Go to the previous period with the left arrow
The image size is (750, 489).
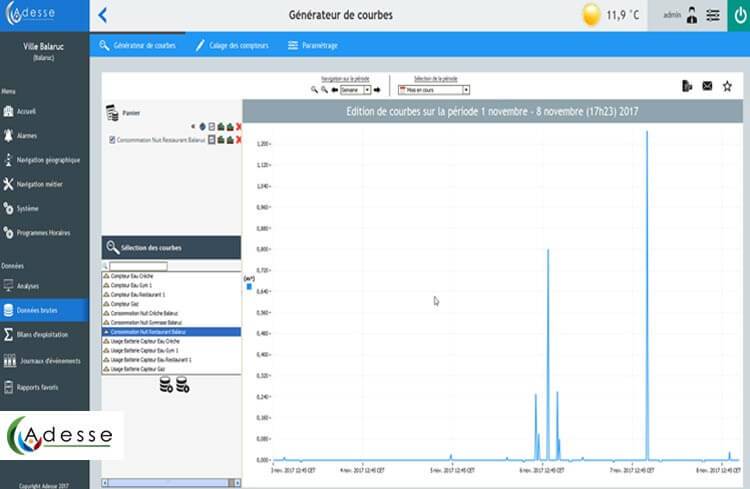click(x=335, y=90)
